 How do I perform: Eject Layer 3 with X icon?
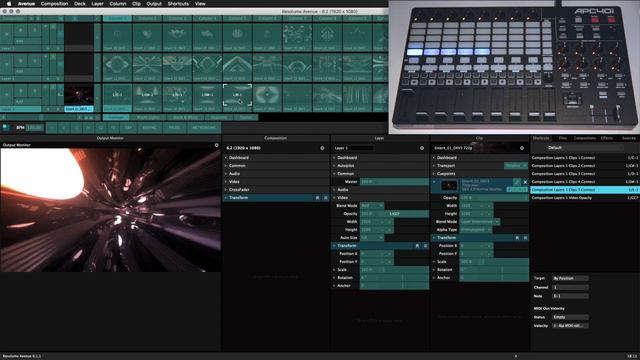tap(7, 35)
